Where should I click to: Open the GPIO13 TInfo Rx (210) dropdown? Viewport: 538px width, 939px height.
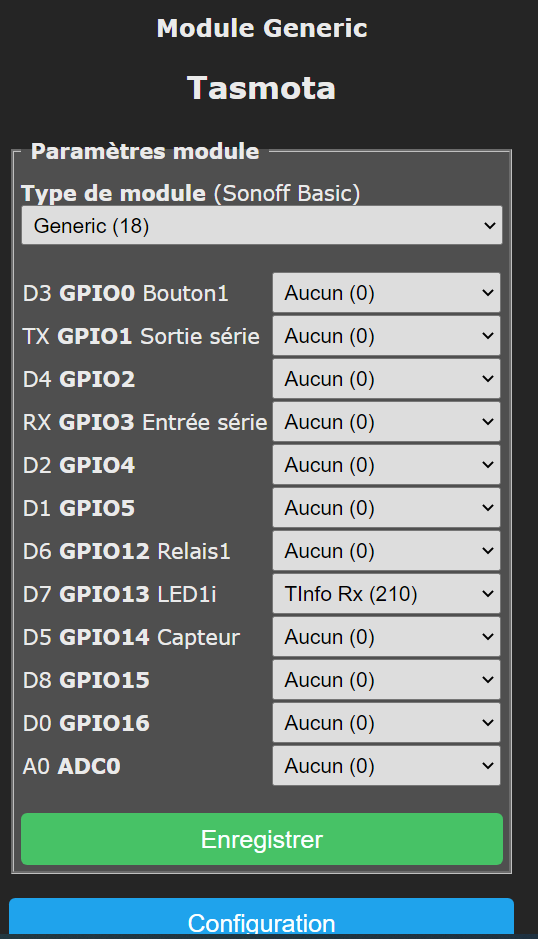click(x=386, y=594)
